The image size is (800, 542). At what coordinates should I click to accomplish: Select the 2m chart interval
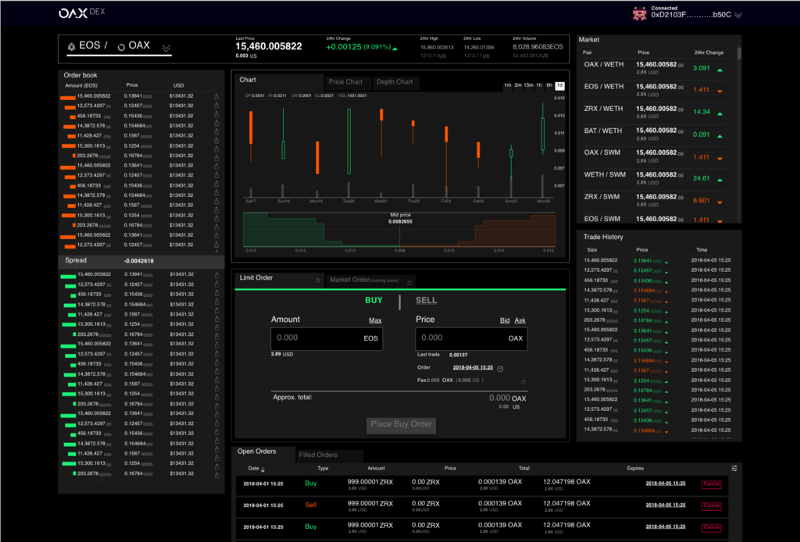tap(518, 86)
